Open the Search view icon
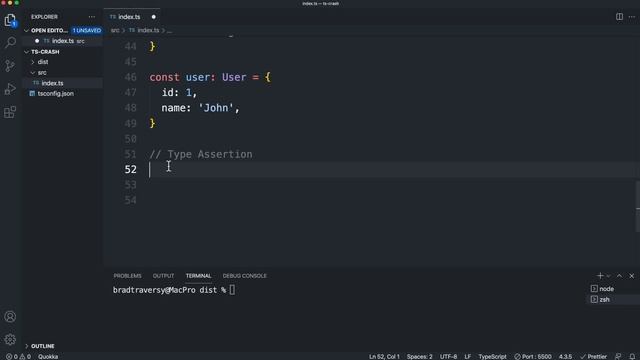640x360 pixels. [x=10, y=42]
